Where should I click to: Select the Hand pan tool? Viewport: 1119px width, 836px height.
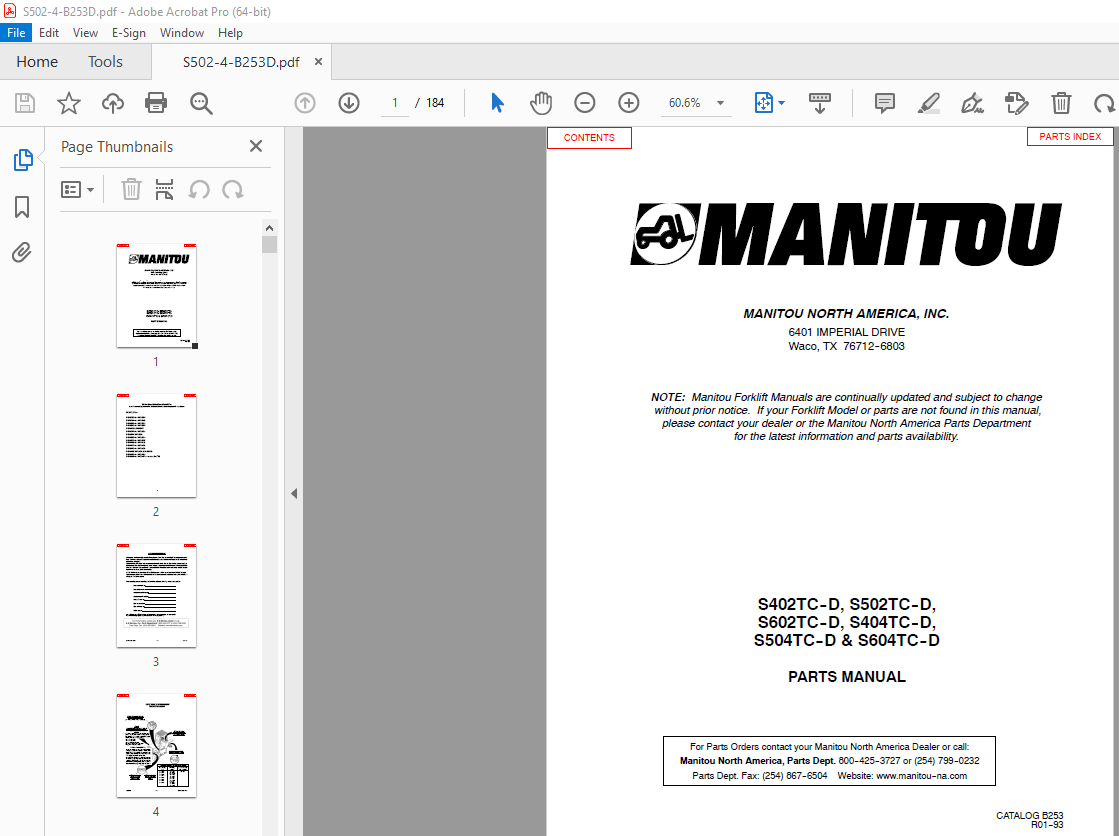point(541,103)
